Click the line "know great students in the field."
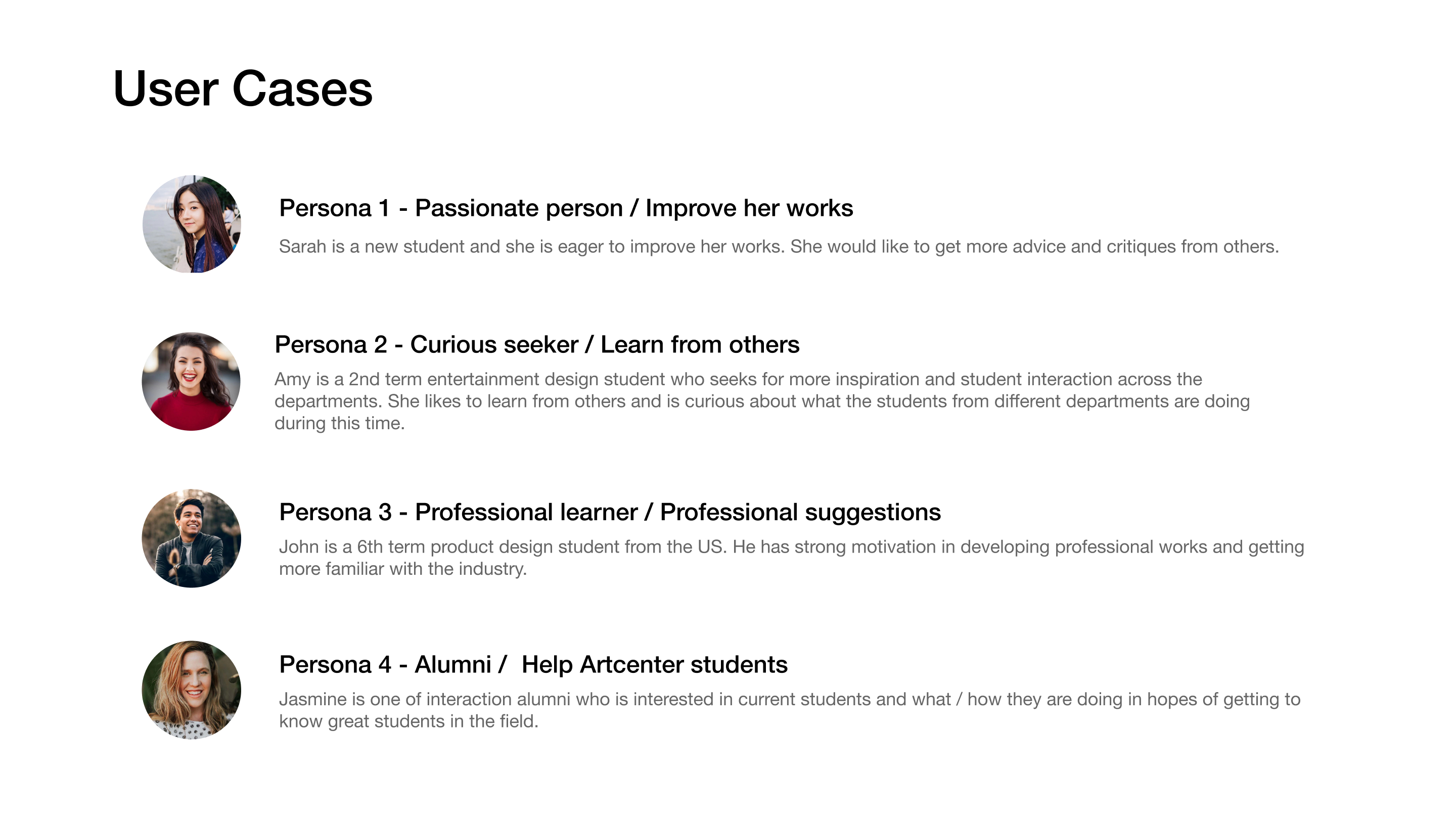 point(408,721)
